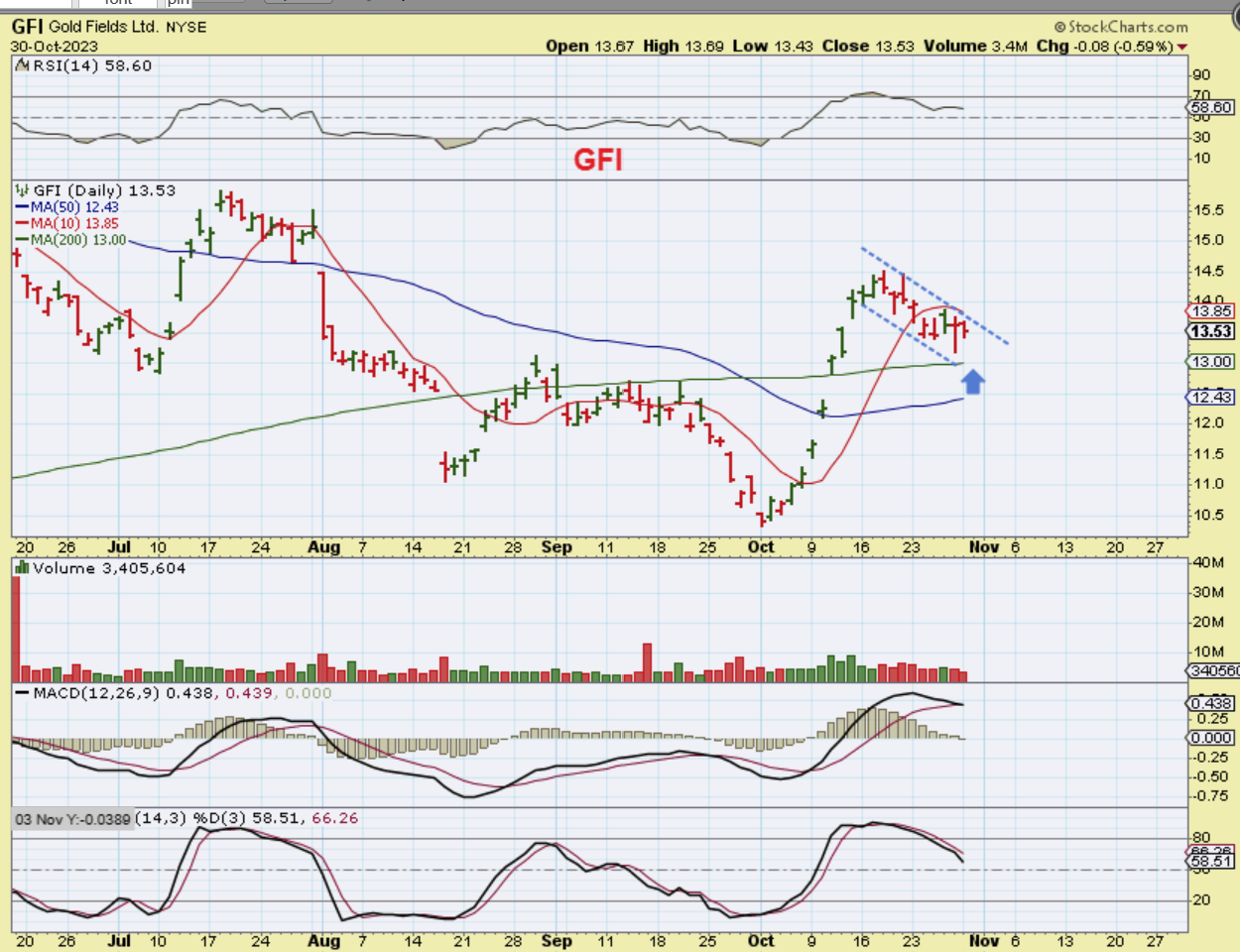This screenshot has height=952, width=1241.
Task: Click the bold 13.53 last-price tag on right axis
Action: (1211, 331)
